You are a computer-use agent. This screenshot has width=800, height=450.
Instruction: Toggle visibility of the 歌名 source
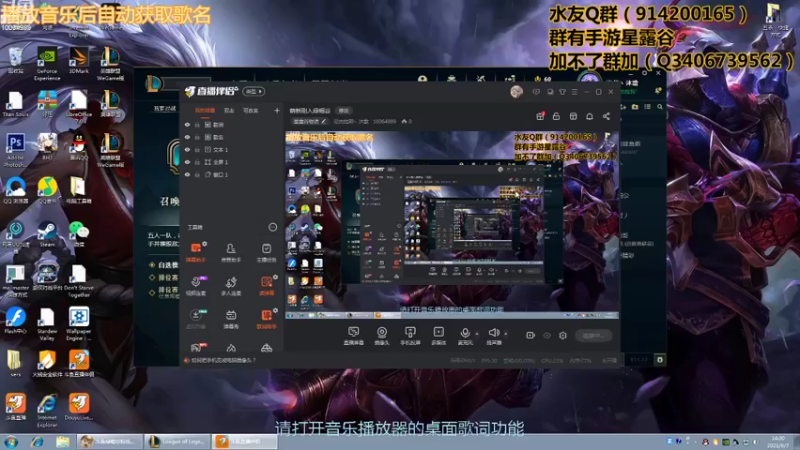187,137
